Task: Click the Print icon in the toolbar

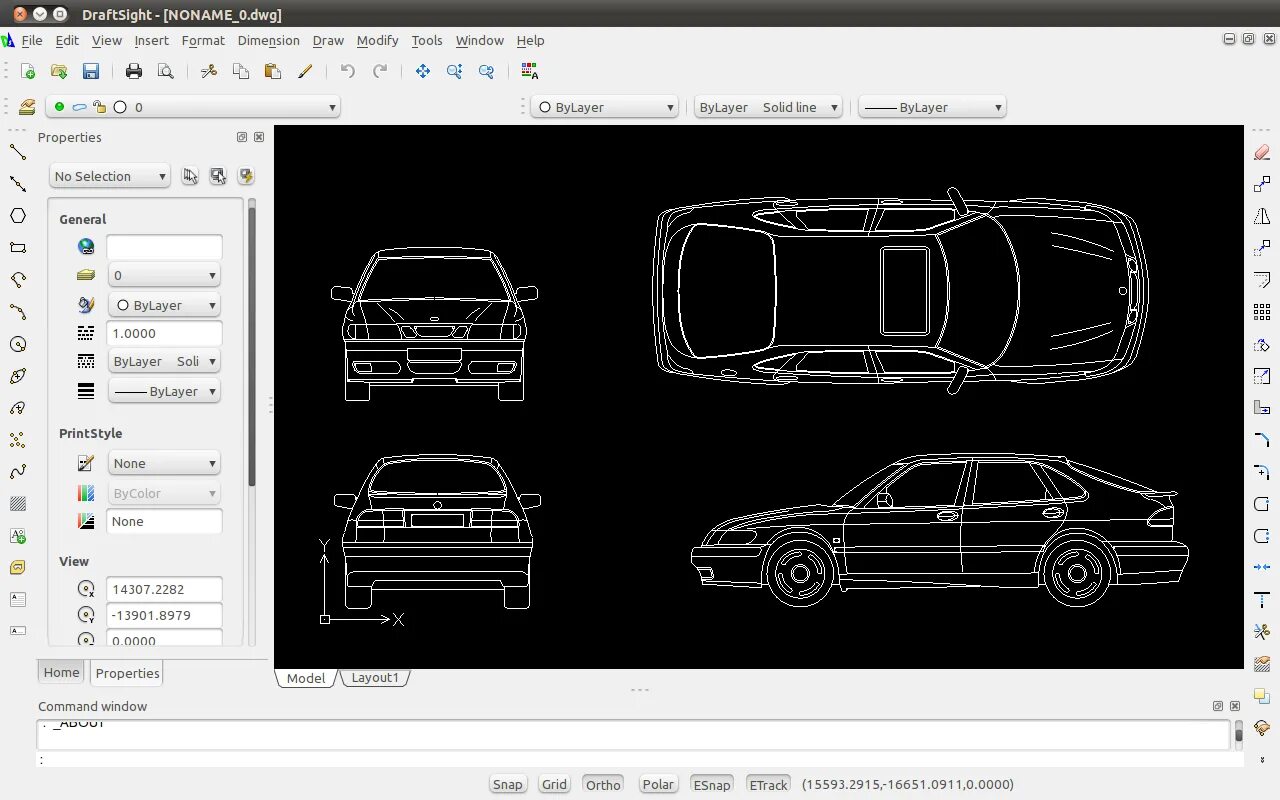Action: [x=134, y=71]
